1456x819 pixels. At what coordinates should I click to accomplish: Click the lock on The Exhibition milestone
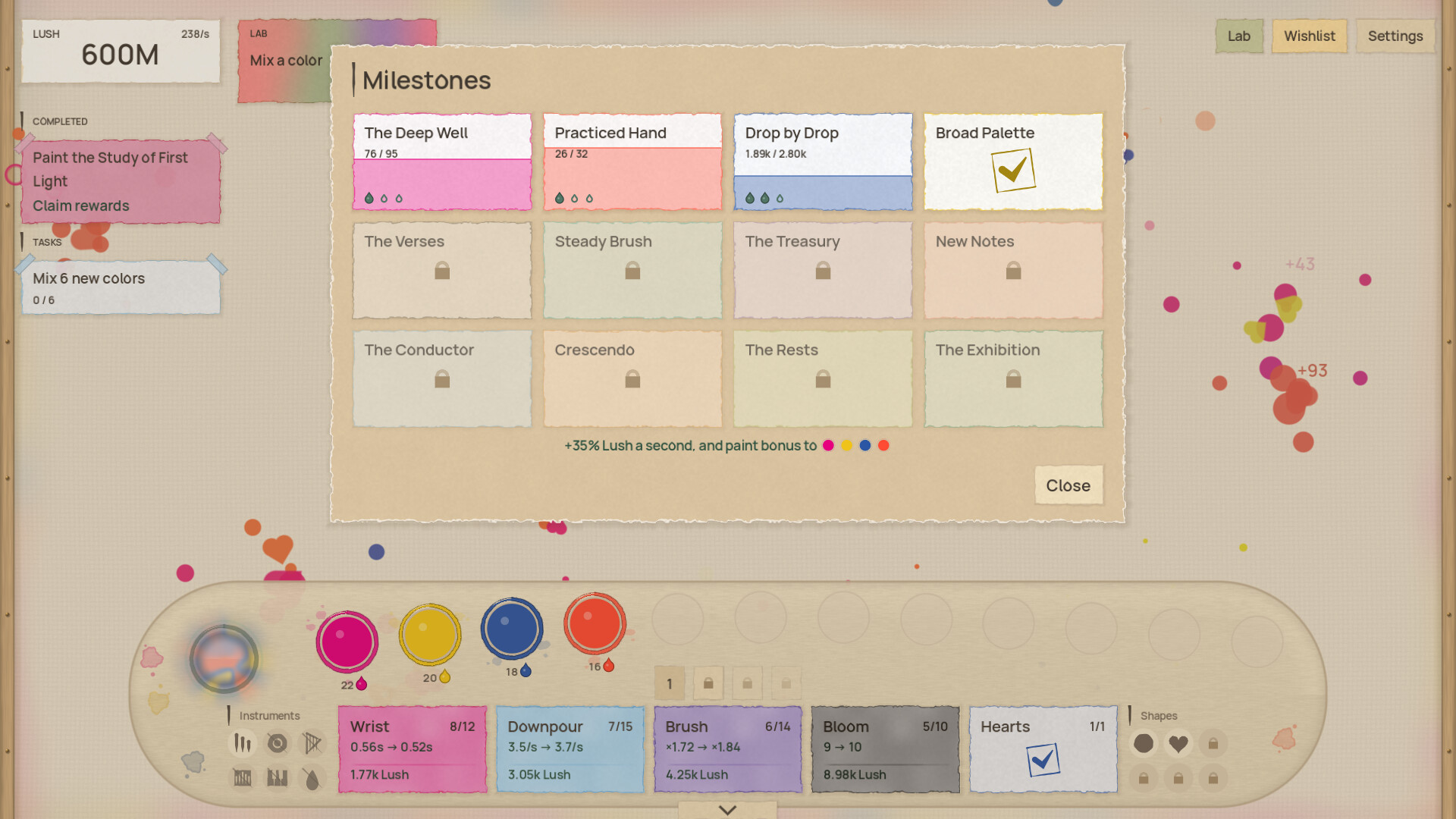[x=1013, y=378]
